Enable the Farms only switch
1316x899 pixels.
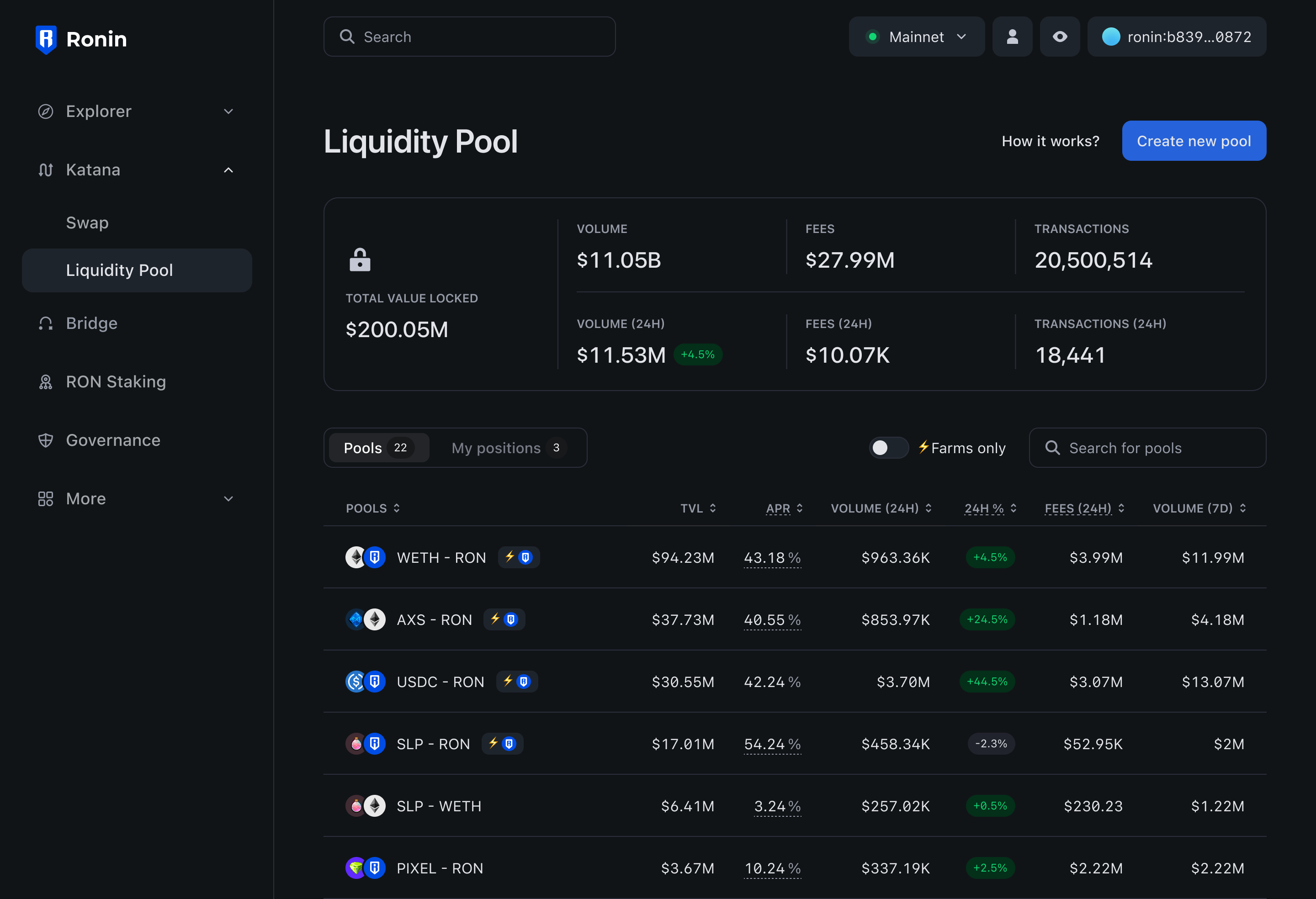[x=888, y=448]
